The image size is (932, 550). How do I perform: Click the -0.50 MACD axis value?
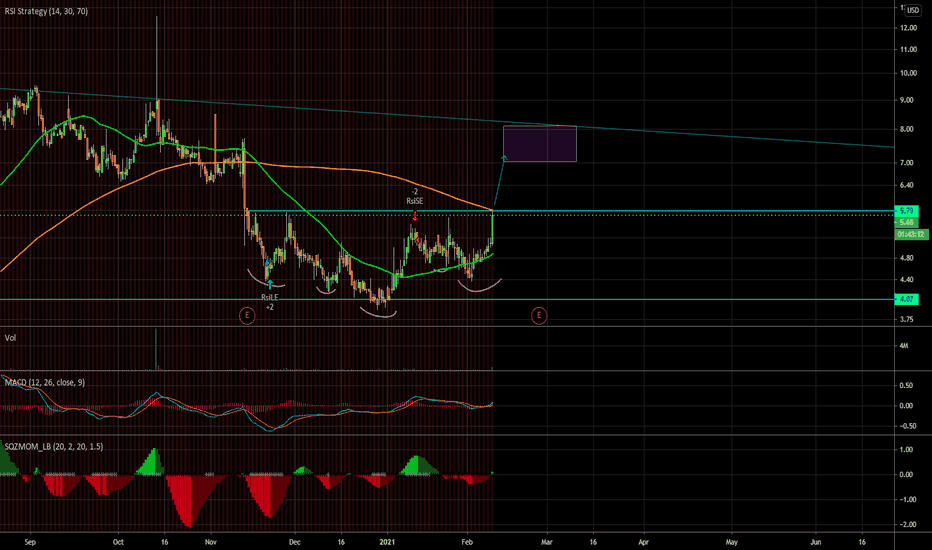[x=906, y=426]
